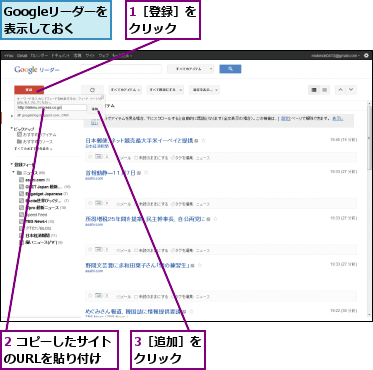Click share icon under 日本郵便 article
This screenshot has height=370, width=373.
point(99,157)
